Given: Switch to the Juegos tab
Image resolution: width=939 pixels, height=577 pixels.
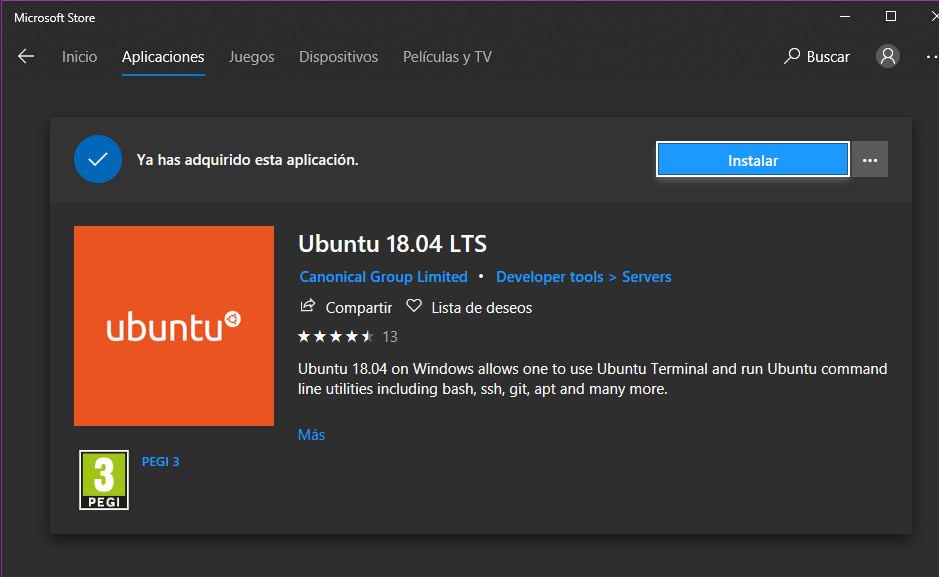Looking at the screenshot, I should (251, 57).
